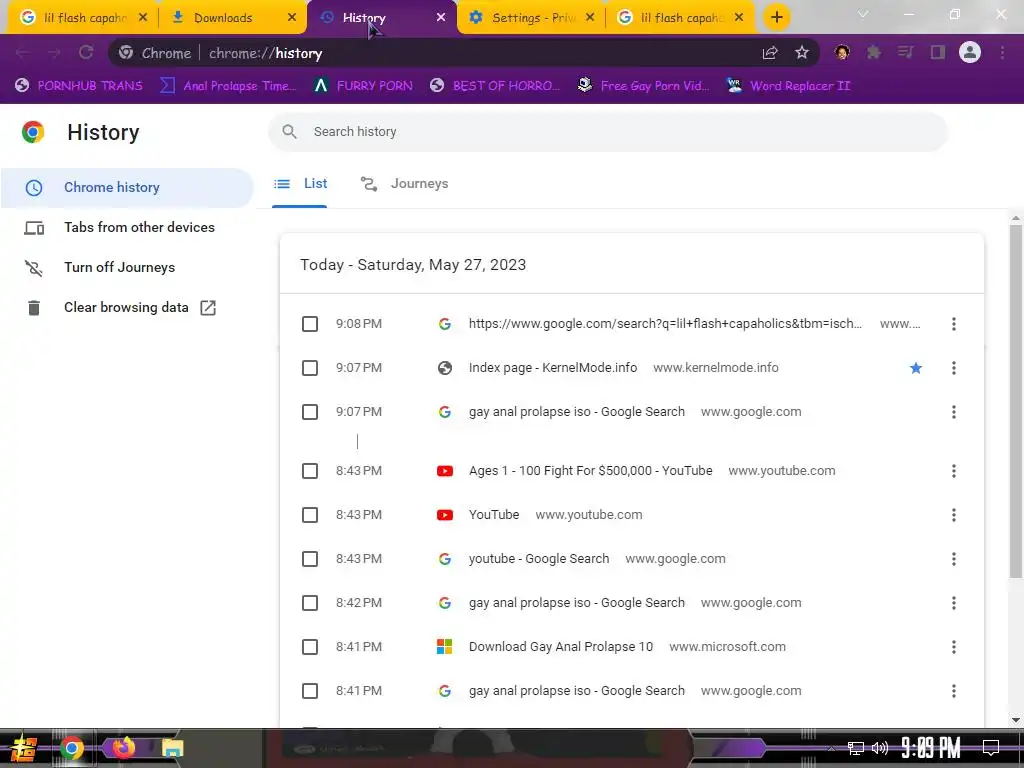
Task: Open more actions for KernelMode.info entry
Action: [953, 368]
